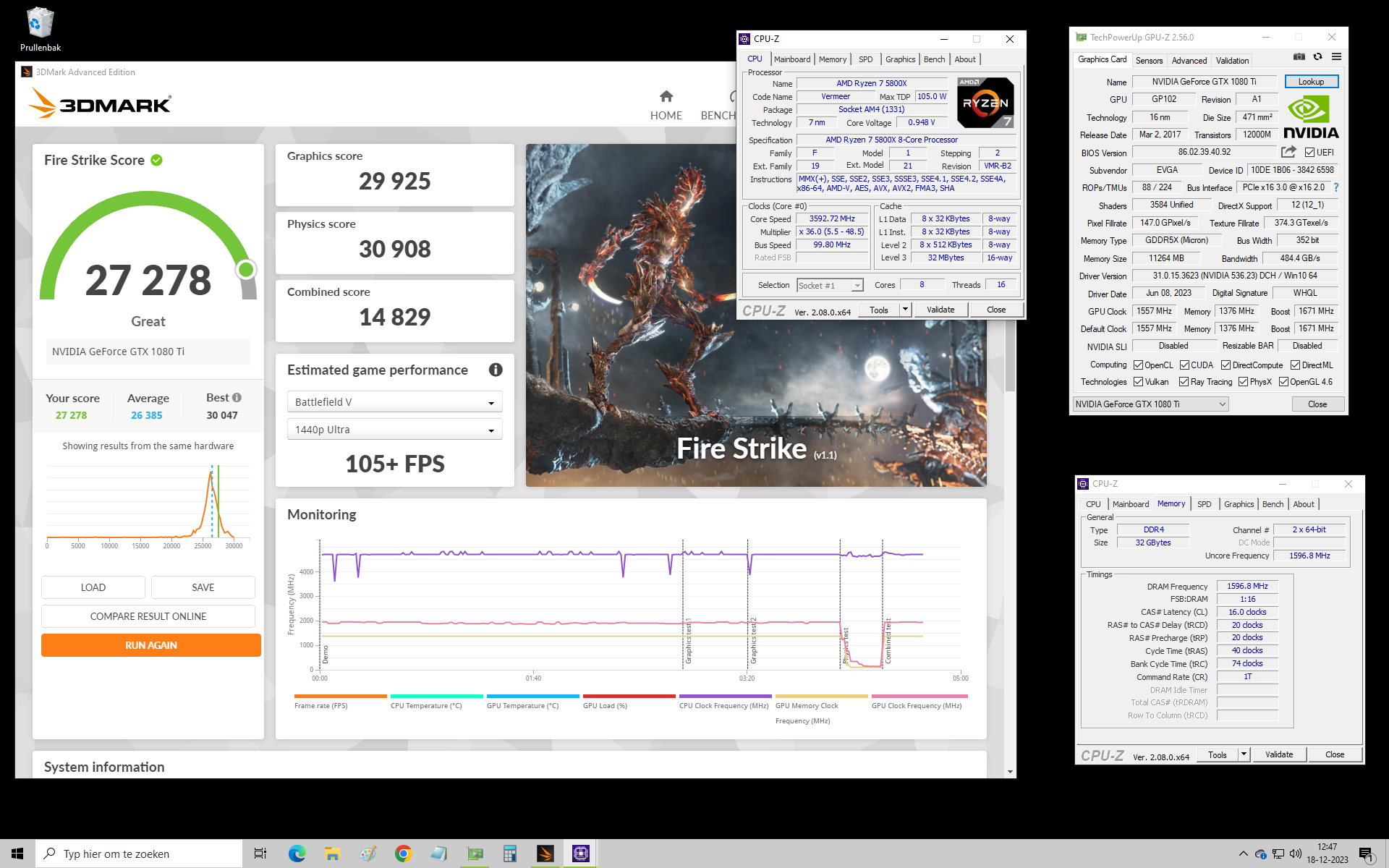Launch Microsoft Edge from the taskbar
This screenshot has height=868, width=1389.
click(x=297, y=854)
